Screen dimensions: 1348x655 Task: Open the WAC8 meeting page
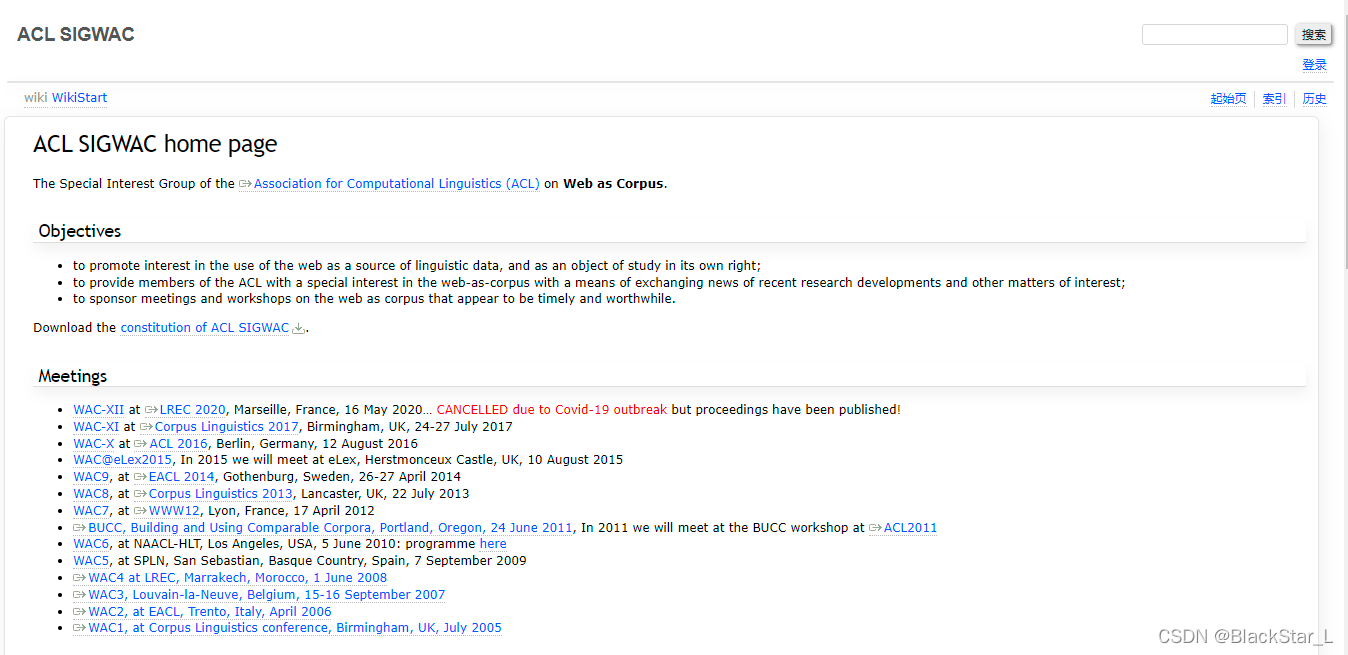(91, 494)
